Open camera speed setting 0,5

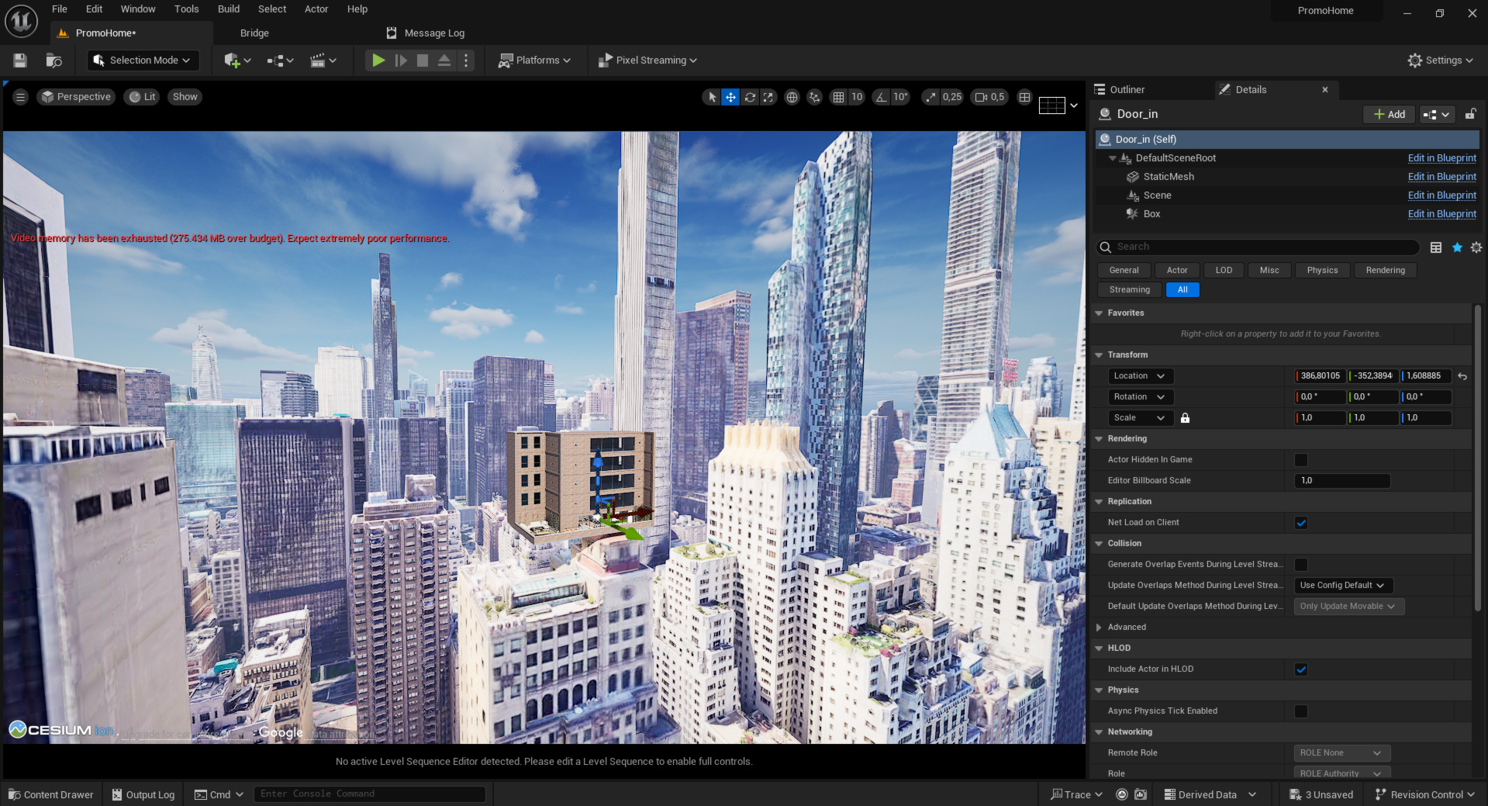[x=989, y=97]
